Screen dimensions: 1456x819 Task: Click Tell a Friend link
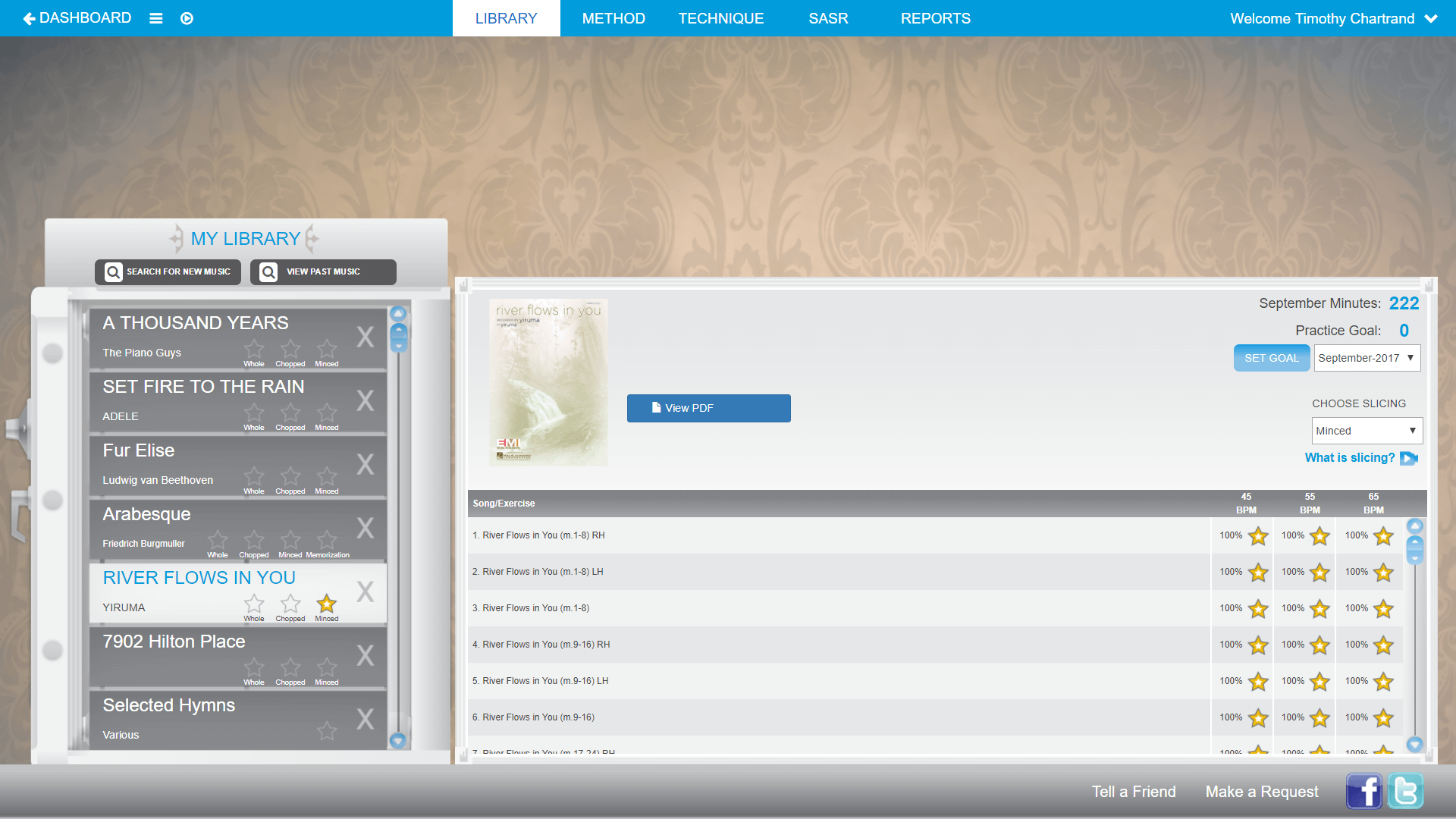pos(1134,792)
